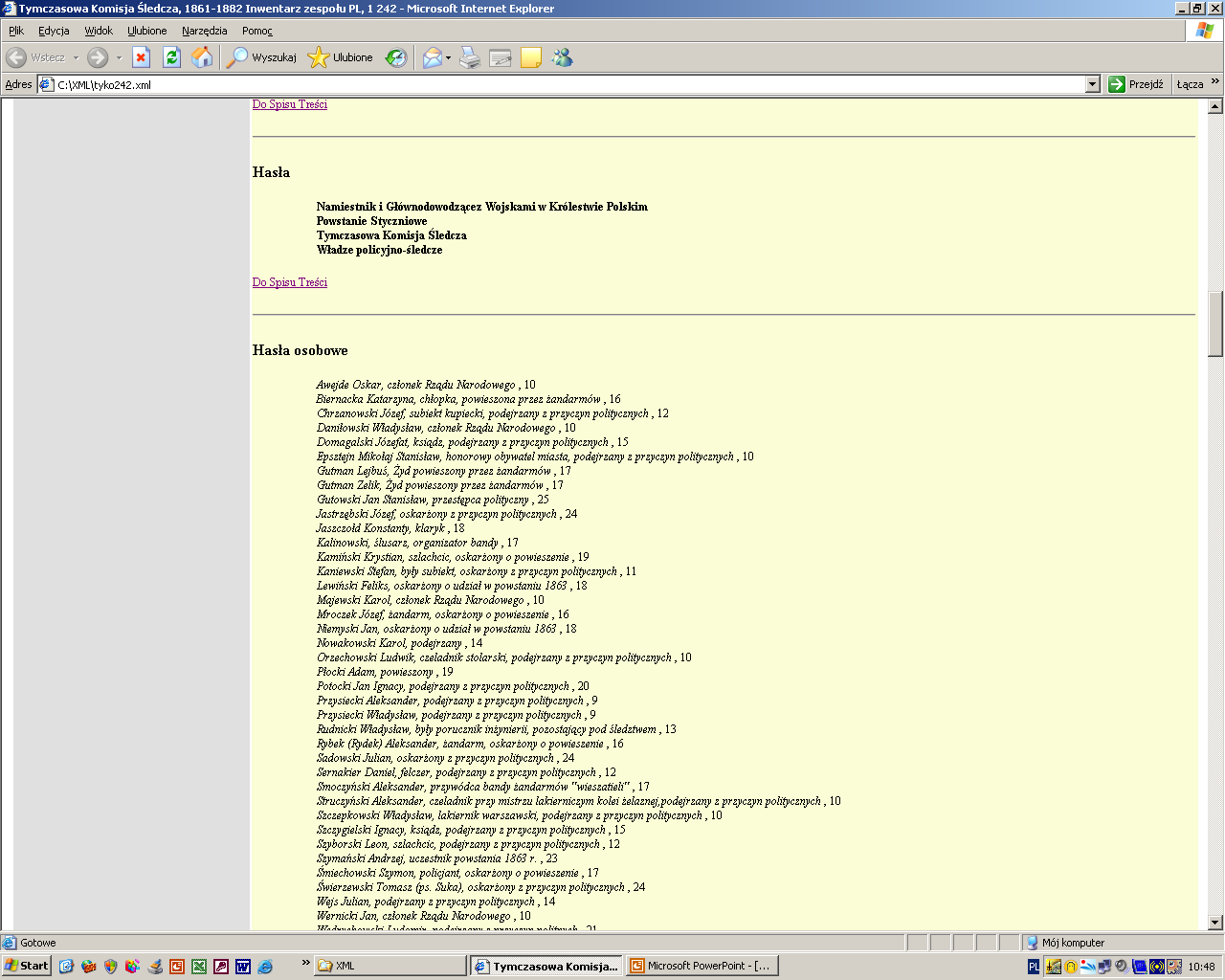1225x980 pixels.
Task: Click Gotowe status bar text
Action: point(38,943)
